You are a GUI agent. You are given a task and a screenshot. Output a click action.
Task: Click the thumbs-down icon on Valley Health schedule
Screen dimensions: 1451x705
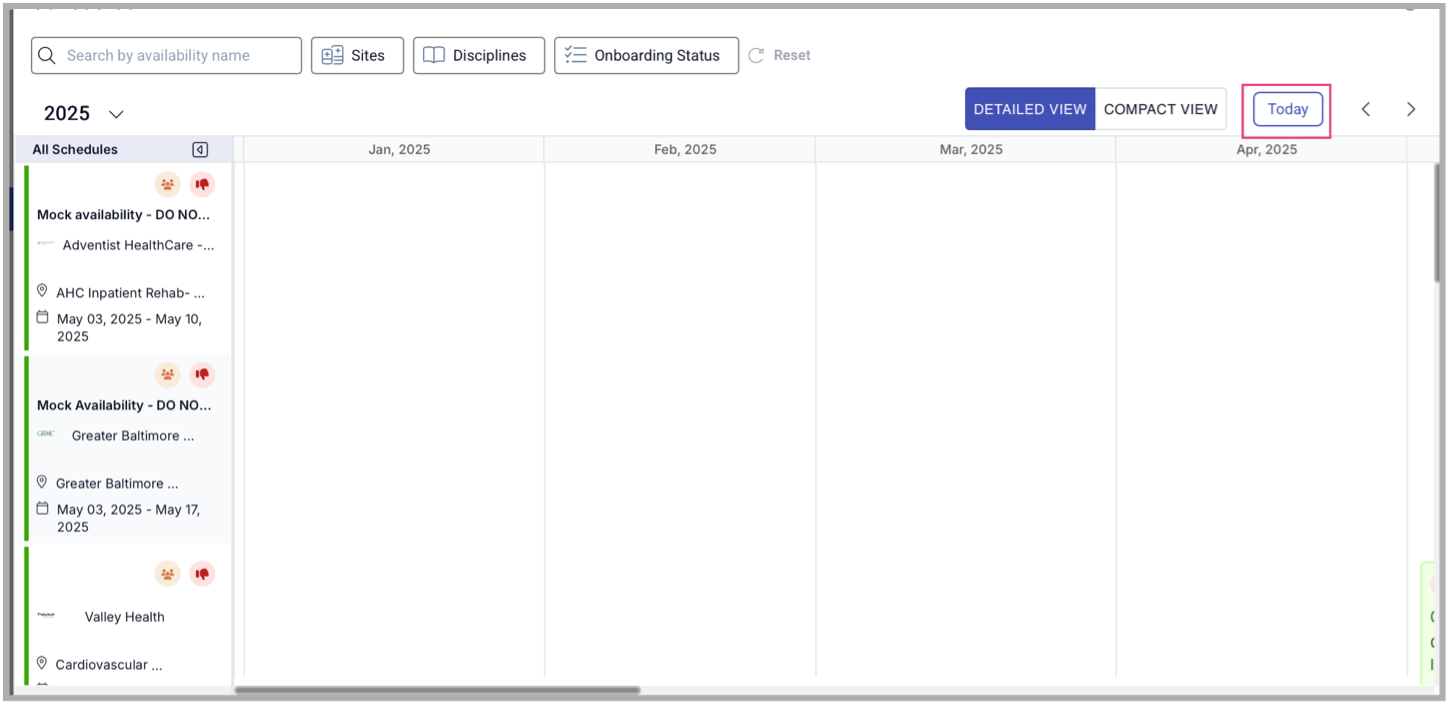point(203,574)
